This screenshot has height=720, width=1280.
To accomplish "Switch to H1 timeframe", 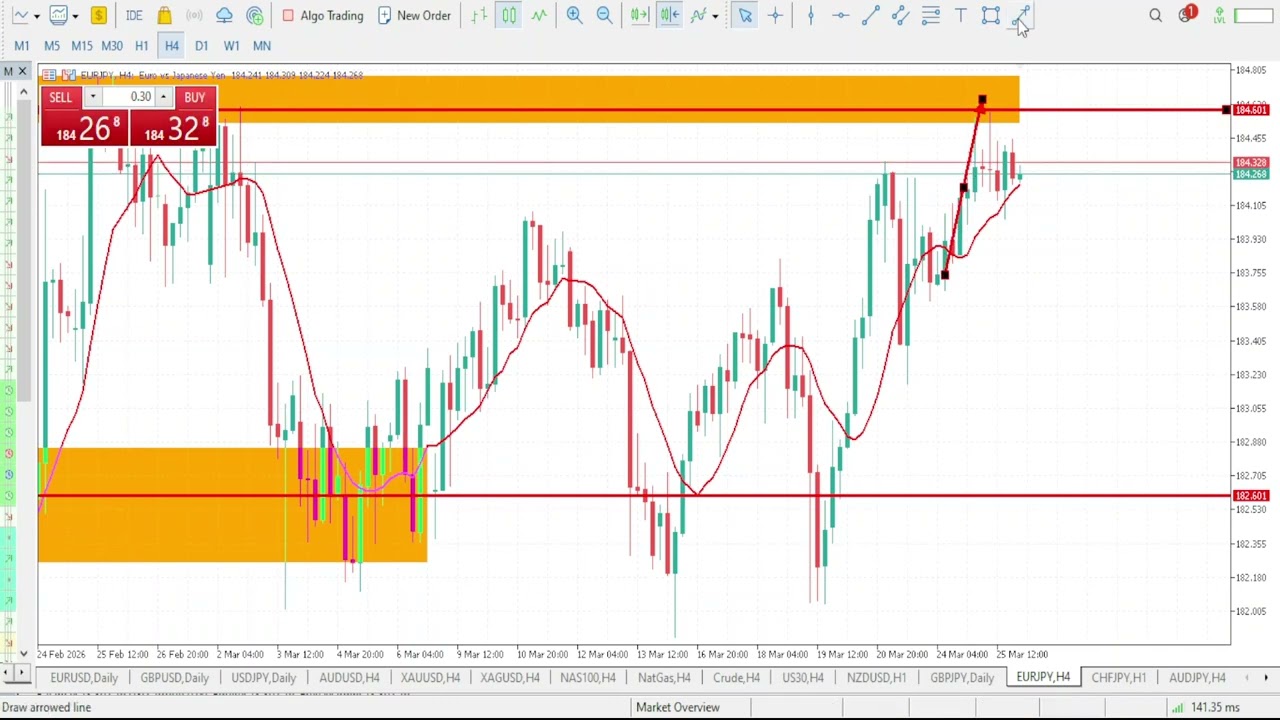I will coord(142,45).
